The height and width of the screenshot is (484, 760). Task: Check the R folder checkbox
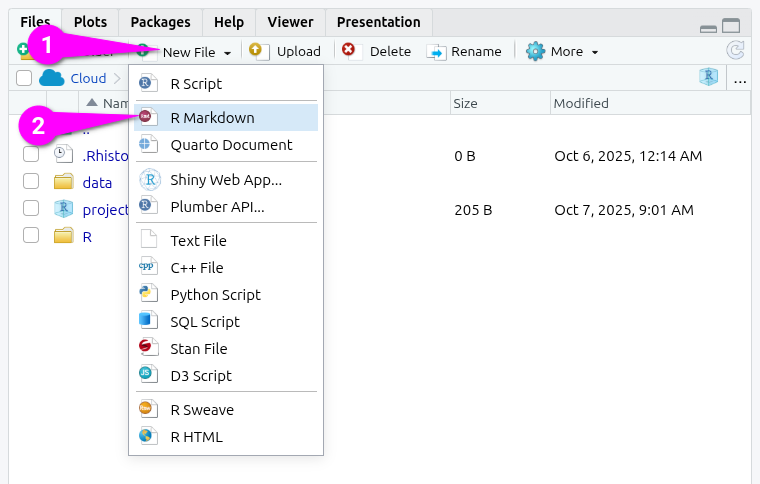pos(31,235)
